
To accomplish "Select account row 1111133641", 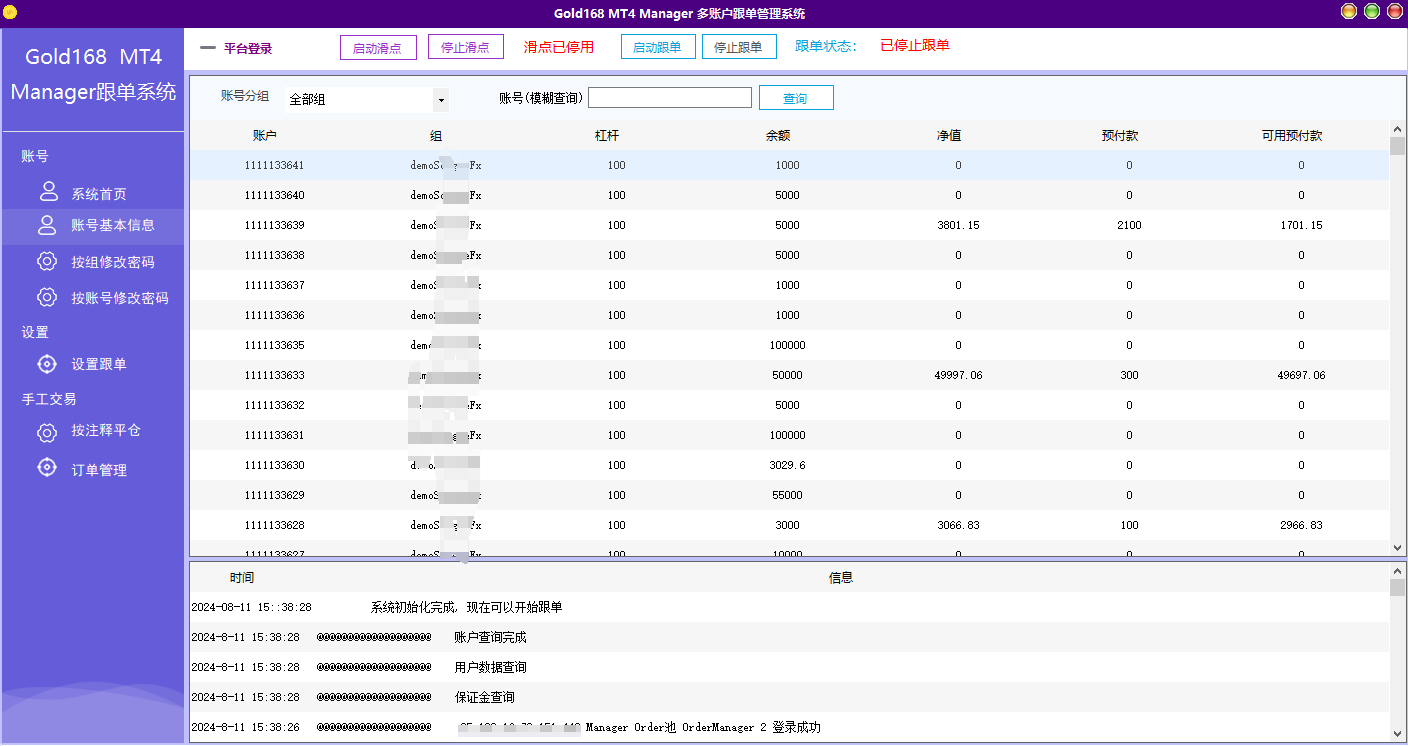I will tap(789, 165).
